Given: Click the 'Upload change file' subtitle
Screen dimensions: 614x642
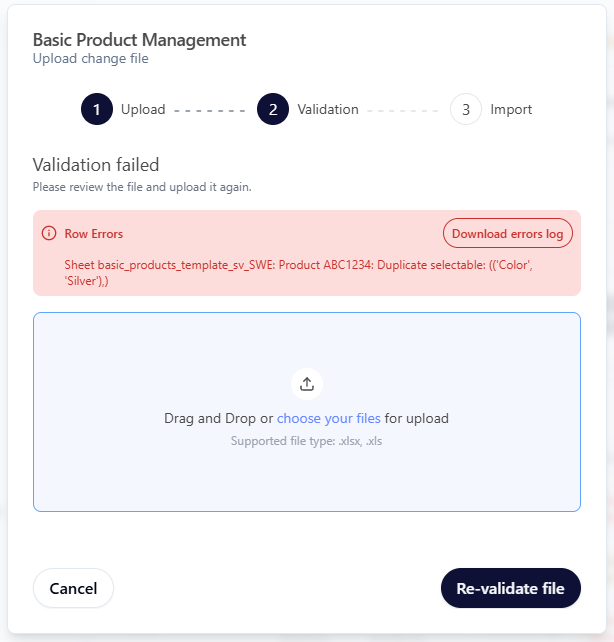Looking at the screenshot, I should click(90, 59).
